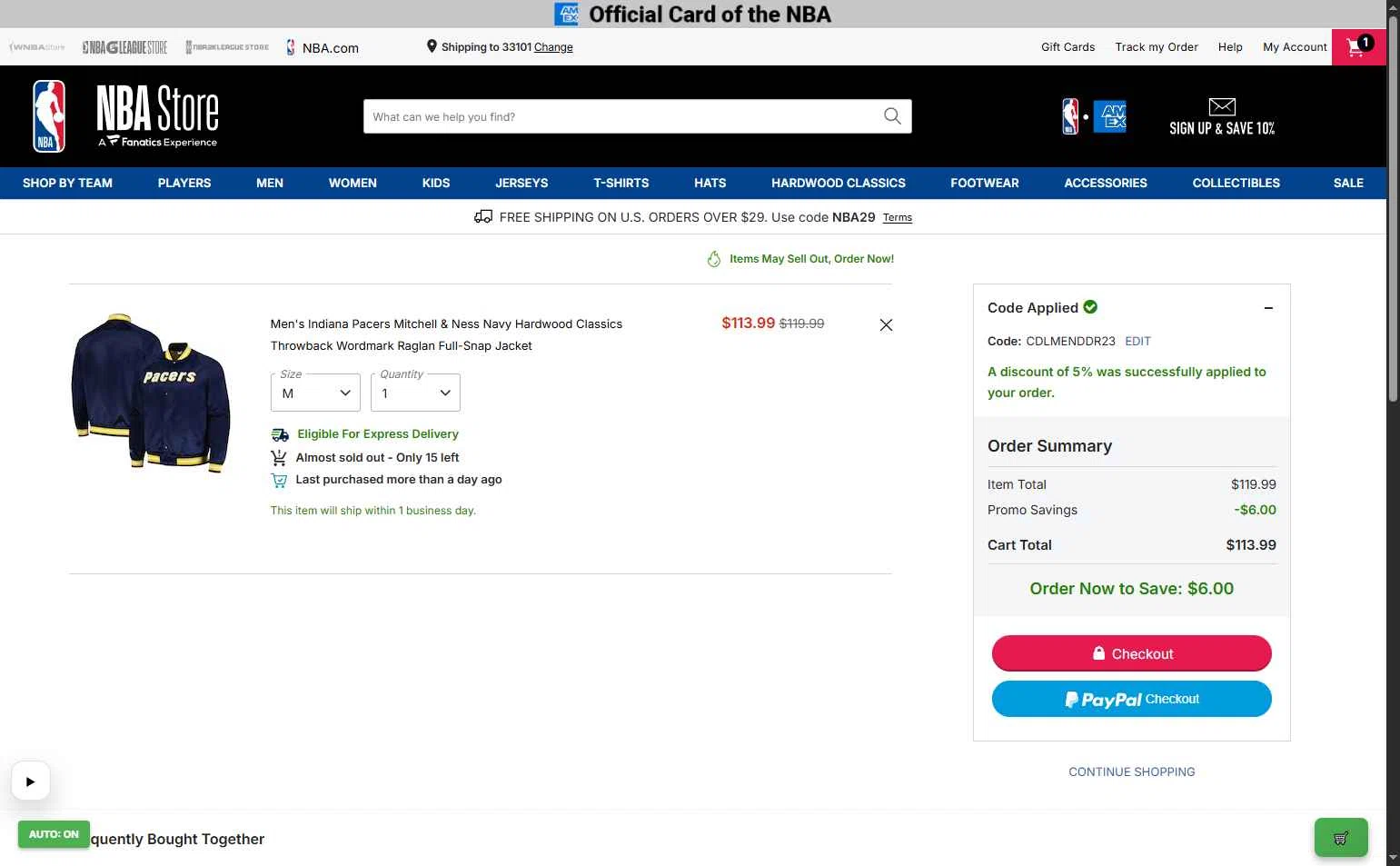This screenshot has height=866, width=1400.
Task: Open the Sale menu
Action: click(1348, 183)
